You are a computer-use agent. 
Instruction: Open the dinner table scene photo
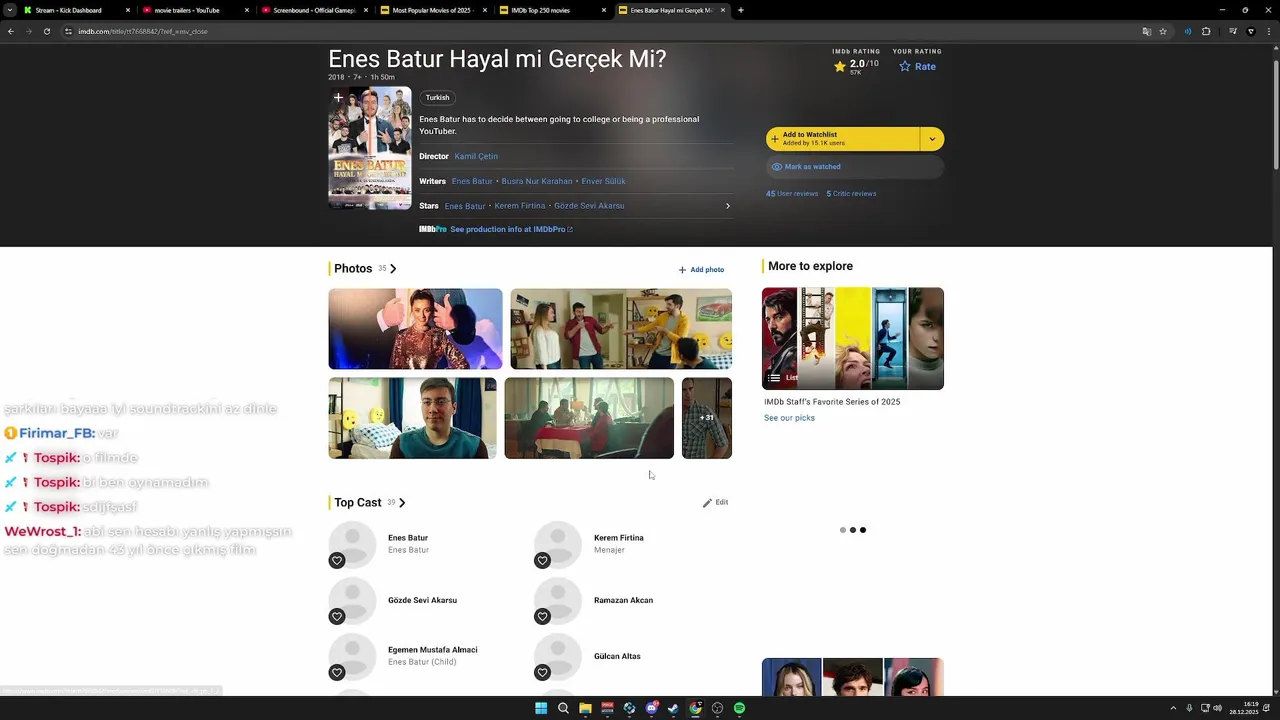point(589,418)
